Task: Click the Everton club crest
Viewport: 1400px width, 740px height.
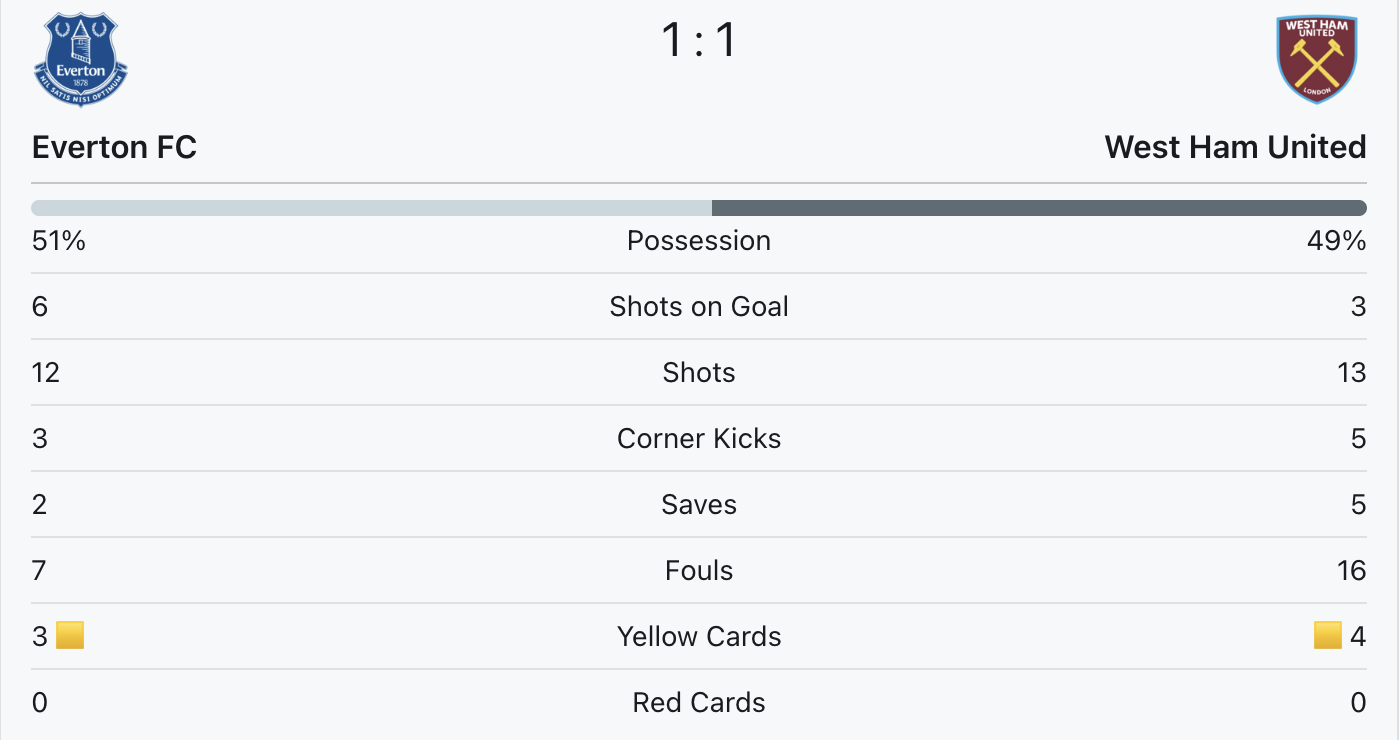Action: (81, 62)
